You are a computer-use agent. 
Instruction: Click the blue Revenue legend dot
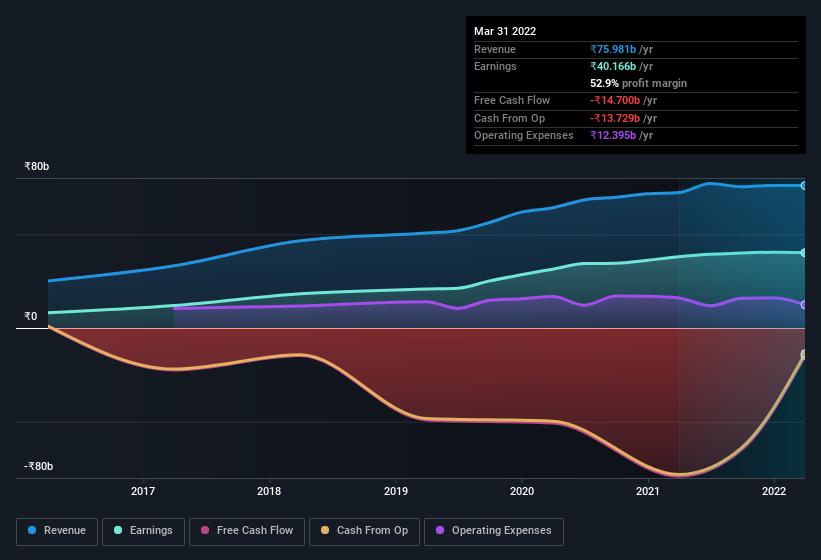tap(32, 530)
